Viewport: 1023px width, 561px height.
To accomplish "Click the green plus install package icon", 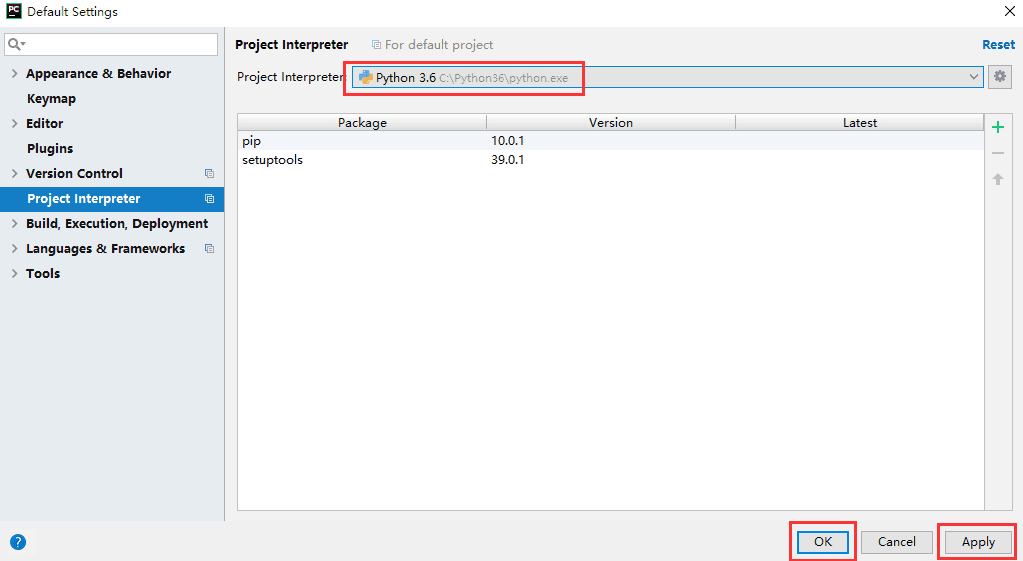I will pyautogui.click(x=998, y=127).
